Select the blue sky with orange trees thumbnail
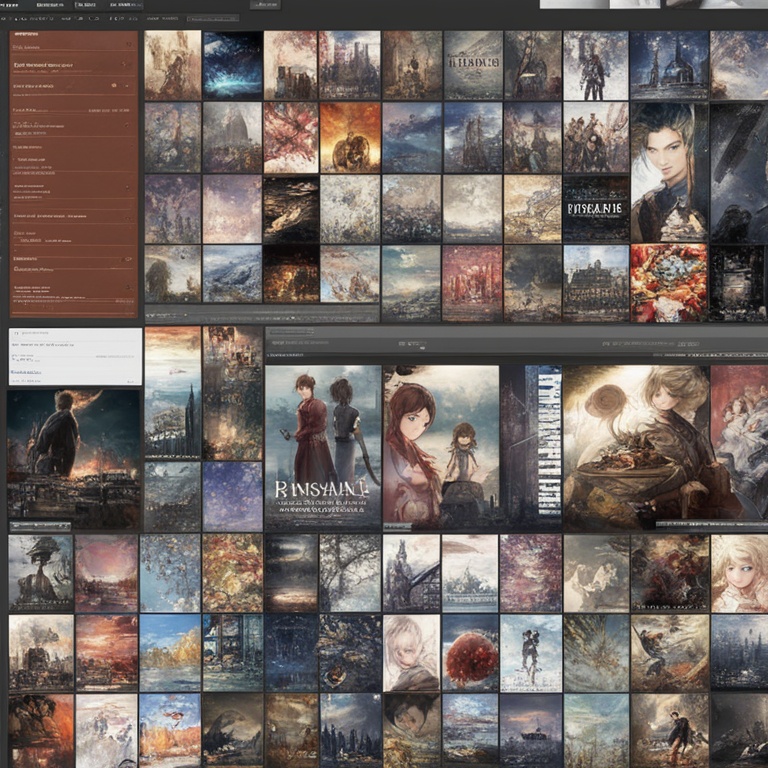The image size is (768, 768). [x=170, y=652]
